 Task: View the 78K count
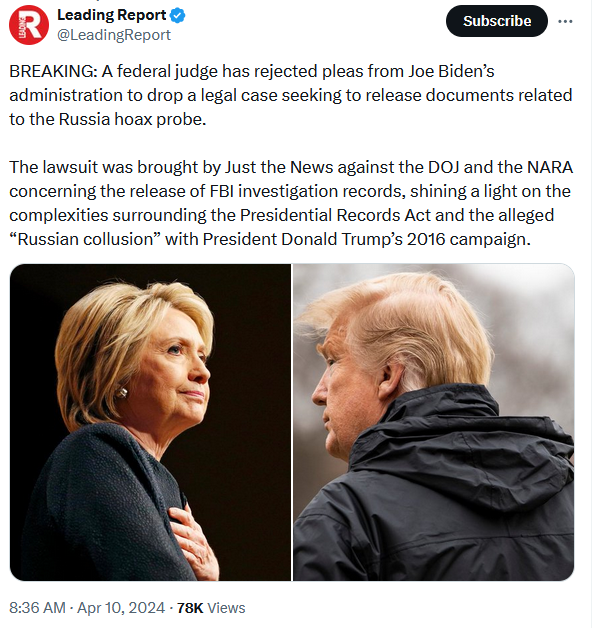pyautogui.click(x=190, y=608)
